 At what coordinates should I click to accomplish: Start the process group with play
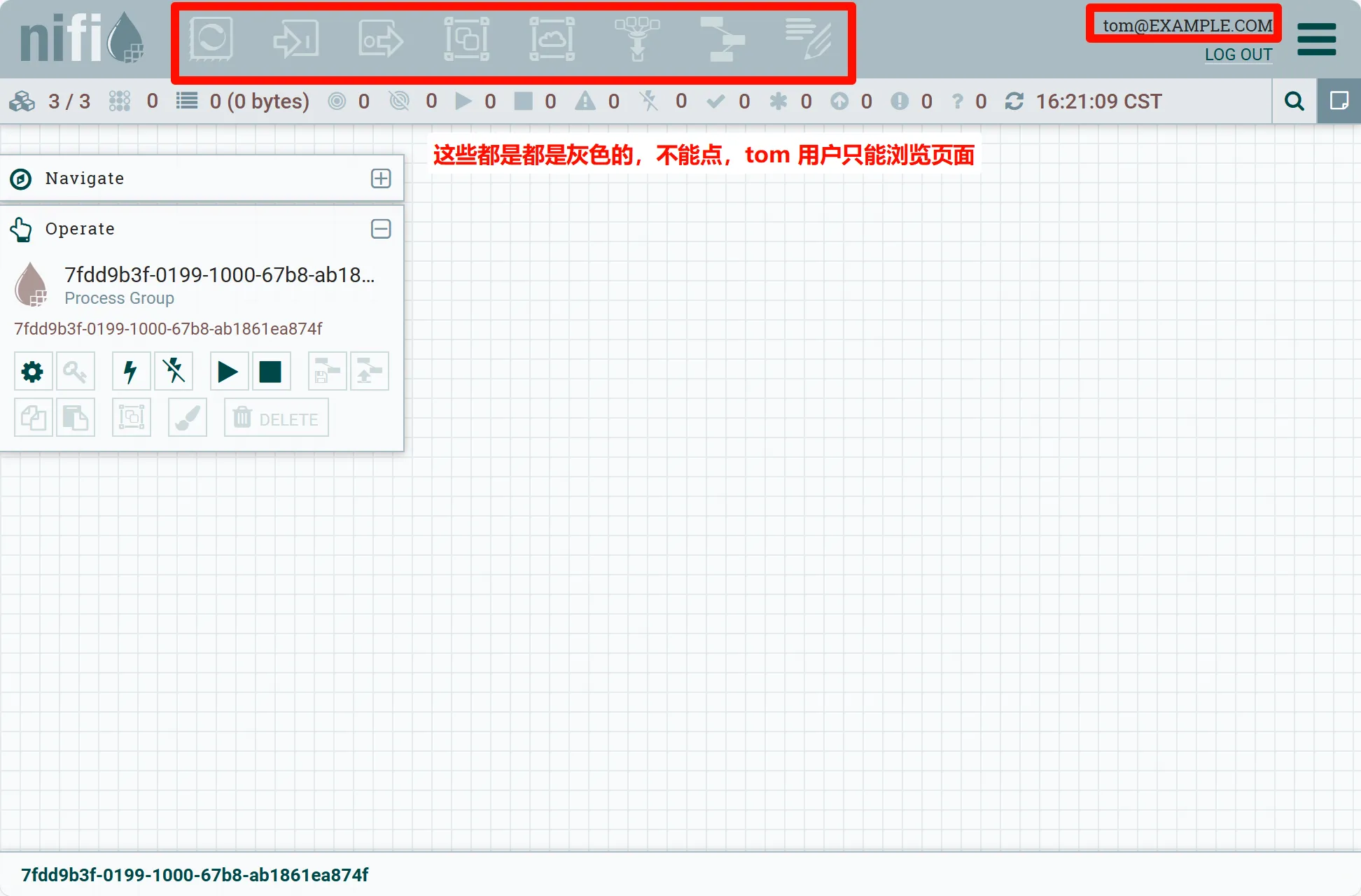[x=228, y=372]
